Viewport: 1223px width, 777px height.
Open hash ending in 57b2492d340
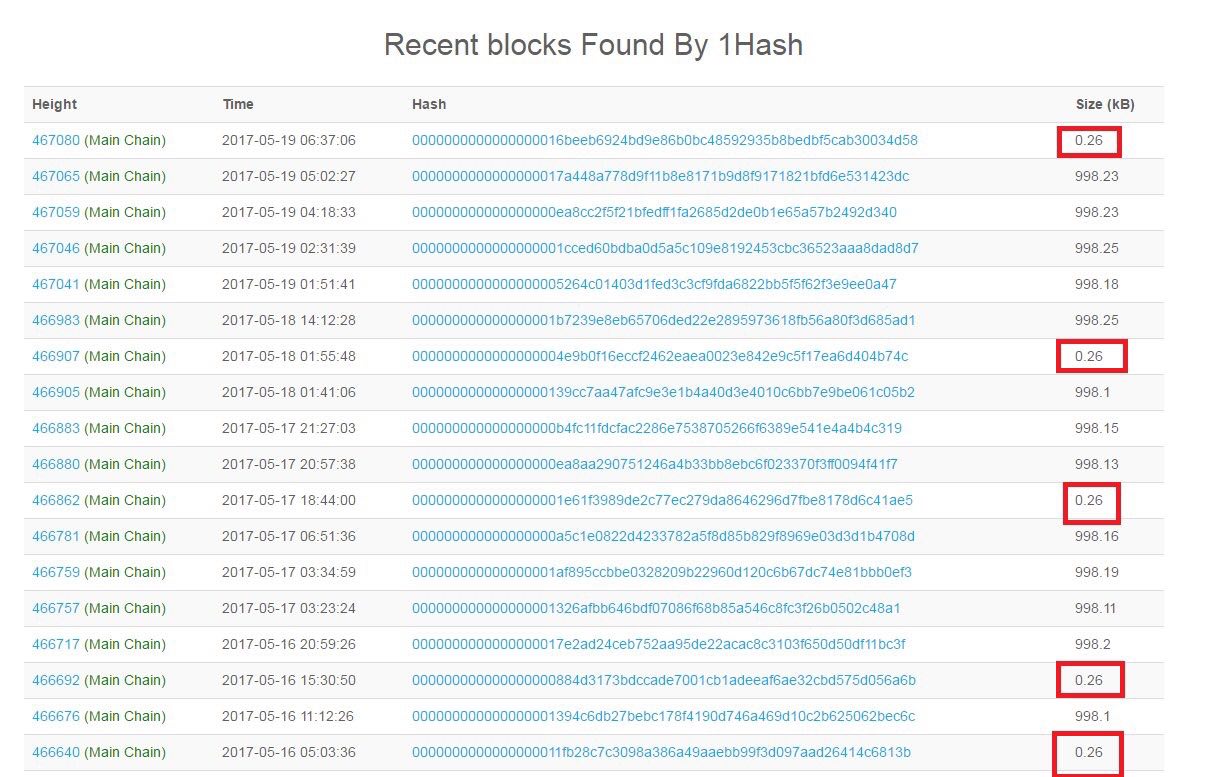[x=654, y=212]
